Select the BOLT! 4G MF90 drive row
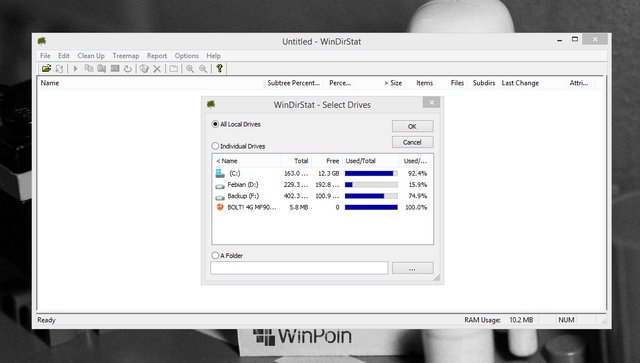 (321, 207)
